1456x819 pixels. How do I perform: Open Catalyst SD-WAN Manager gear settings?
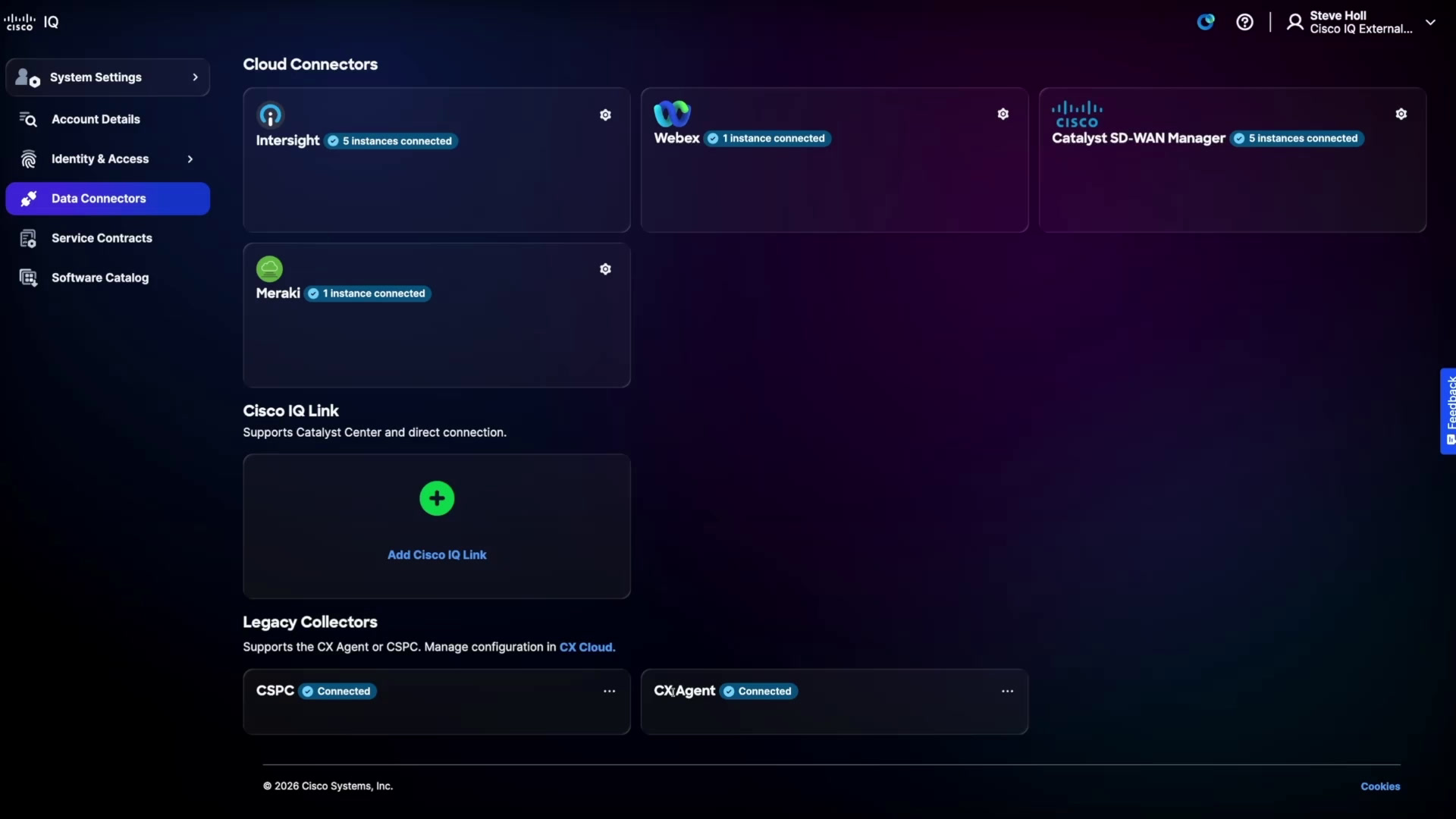pyautogui.click(x=1401, y=114)
